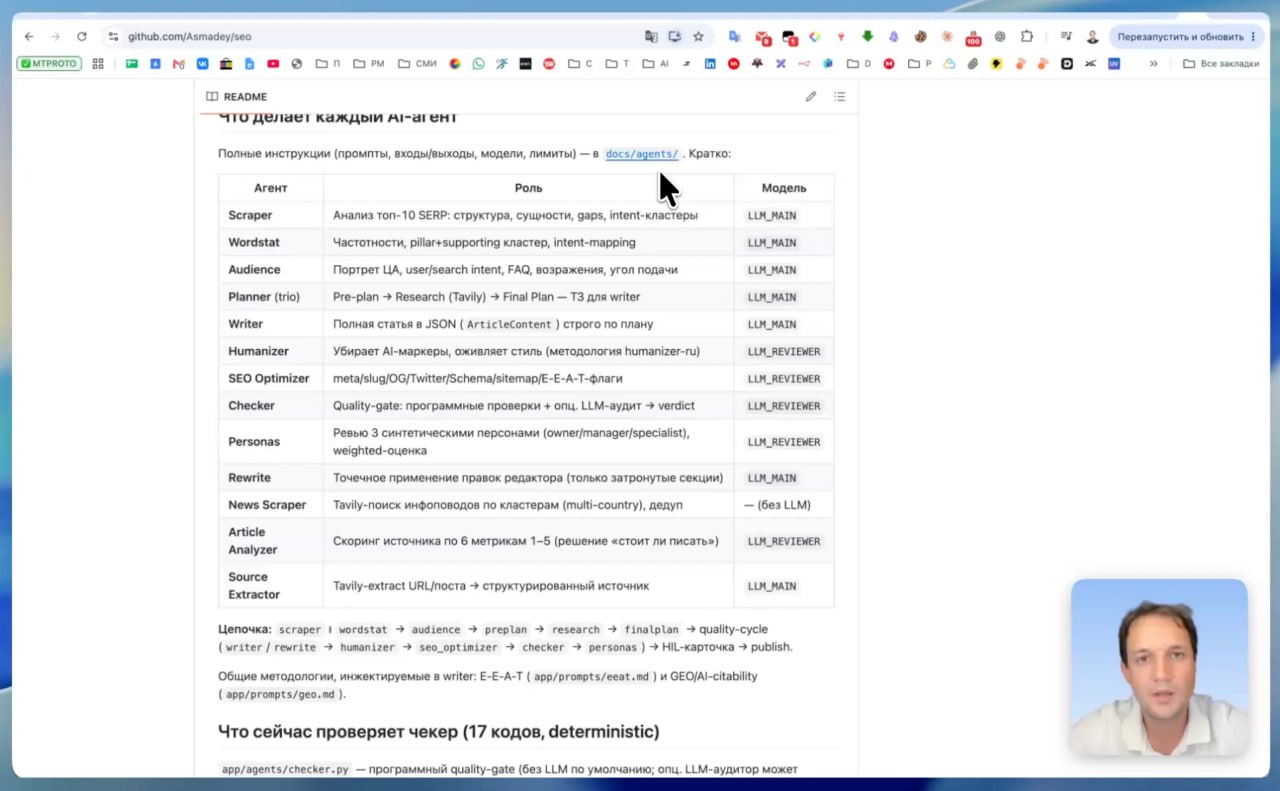
Task: Open the LinkedIn bookmark icon
Action: (710, 63)
